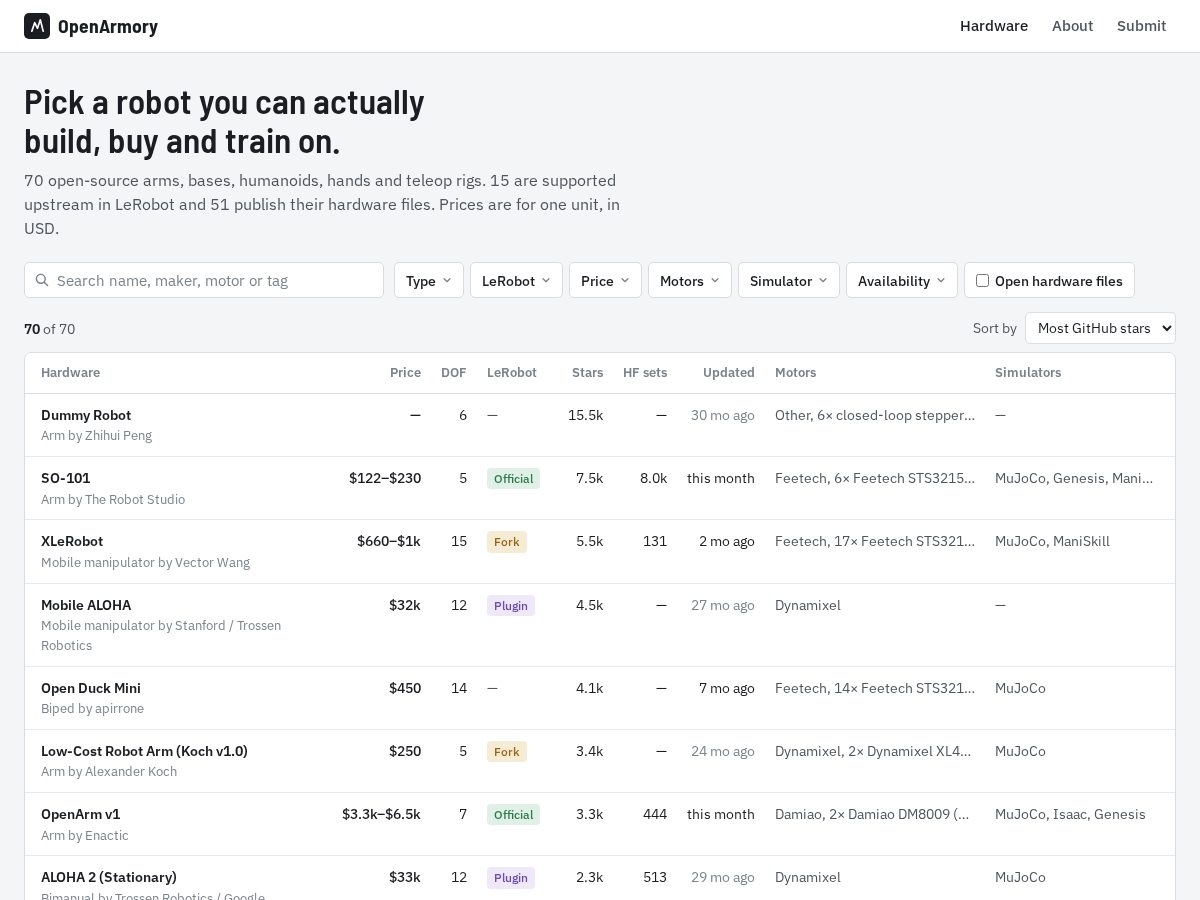Click 'Biped by apirrone' subtitle
This screenshot has width=1200, height=900.
(x=92, y=708)
